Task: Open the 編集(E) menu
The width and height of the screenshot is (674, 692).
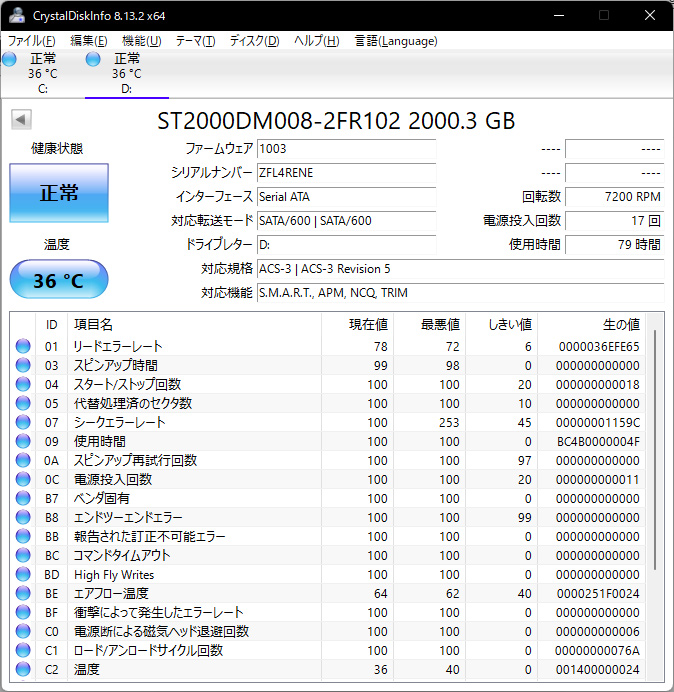Action: tap(89, 41)
